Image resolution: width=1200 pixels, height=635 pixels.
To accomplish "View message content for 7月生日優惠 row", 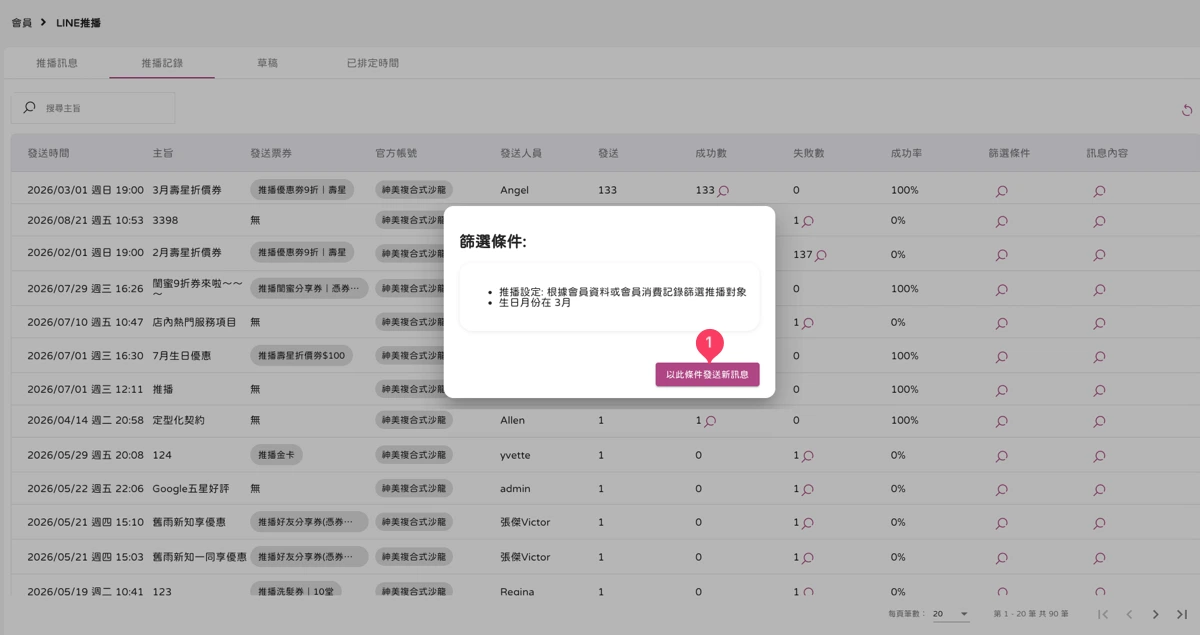I will [x=1099, y=357].
